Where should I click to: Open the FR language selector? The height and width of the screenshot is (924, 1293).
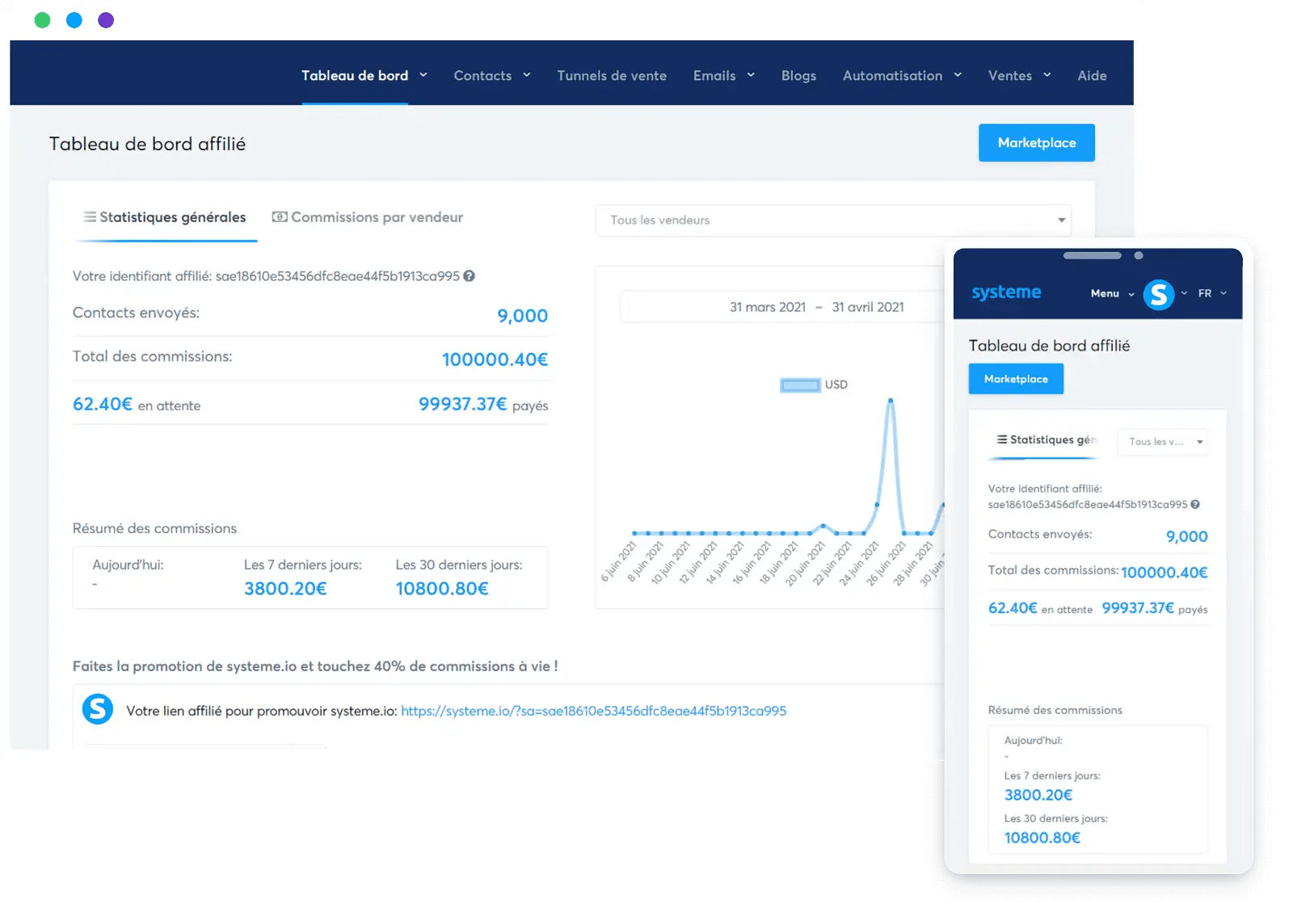(1212, 294)
